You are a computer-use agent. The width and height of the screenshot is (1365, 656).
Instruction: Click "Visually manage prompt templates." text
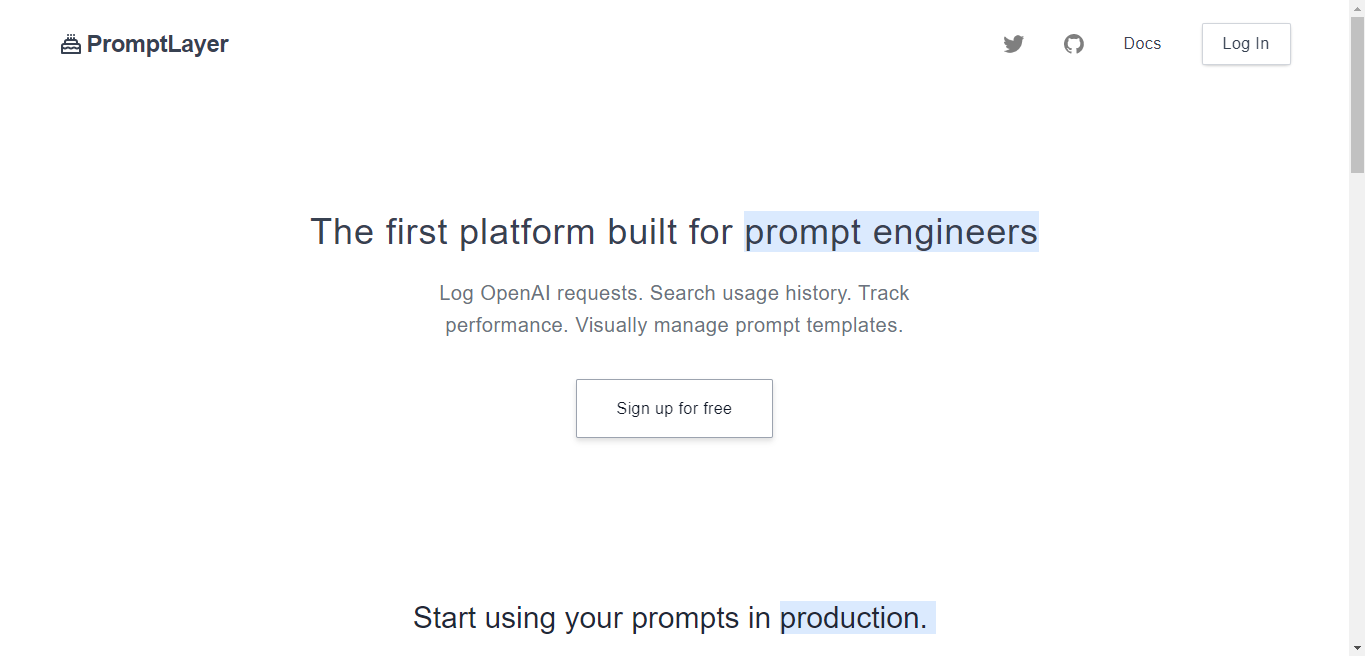pyautogui.click(x=739, y=325)
